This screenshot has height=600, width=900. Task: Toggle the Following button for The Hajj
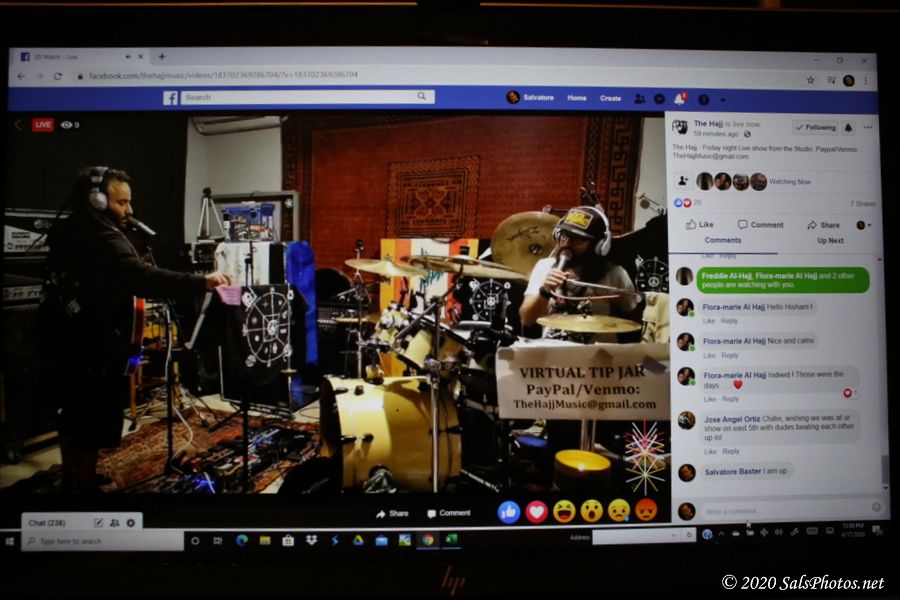point(815,127)
